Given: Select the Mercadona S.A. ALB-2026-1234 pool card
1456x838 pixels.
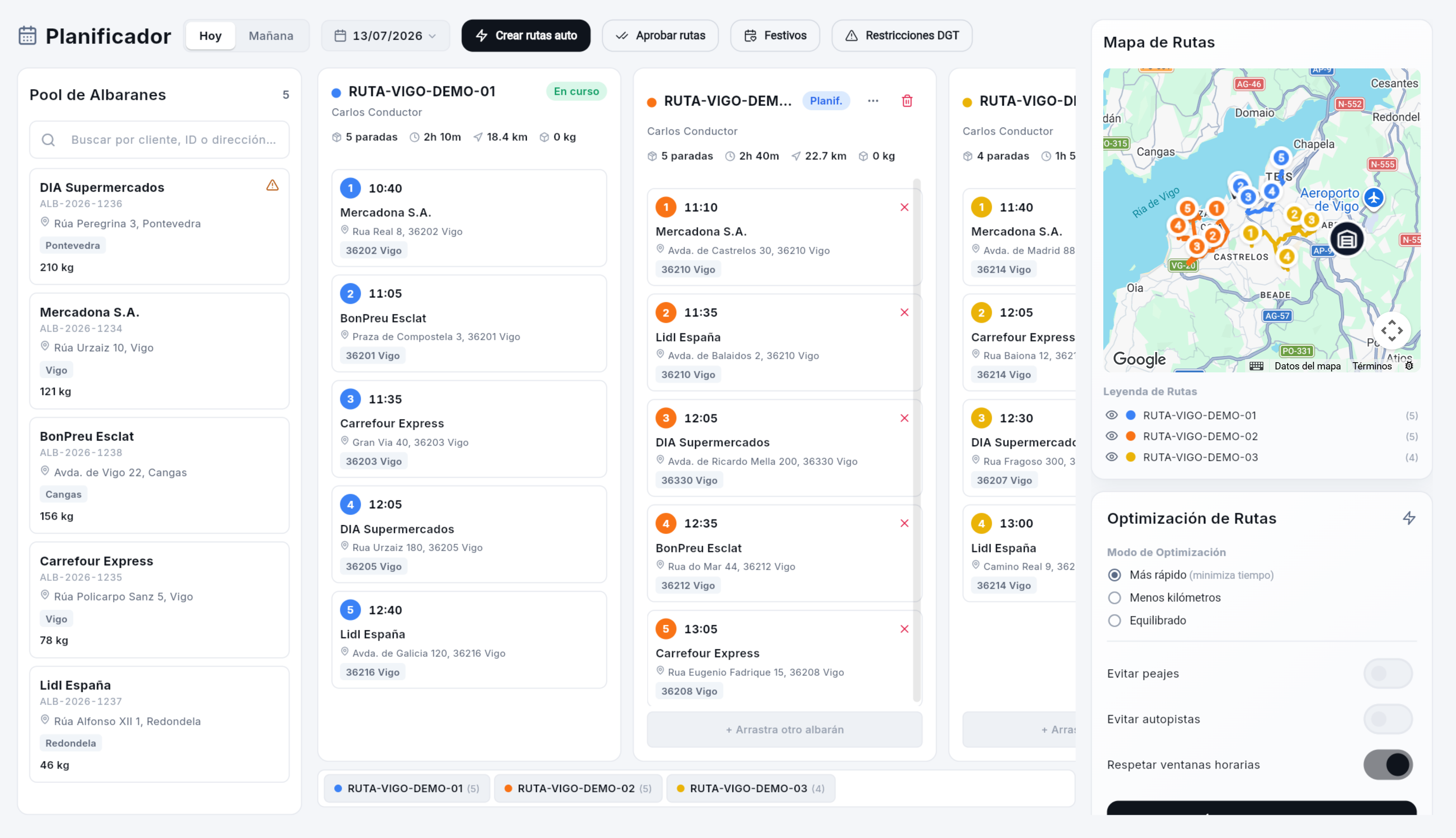Looking at the screenshot, I should 160,351.
